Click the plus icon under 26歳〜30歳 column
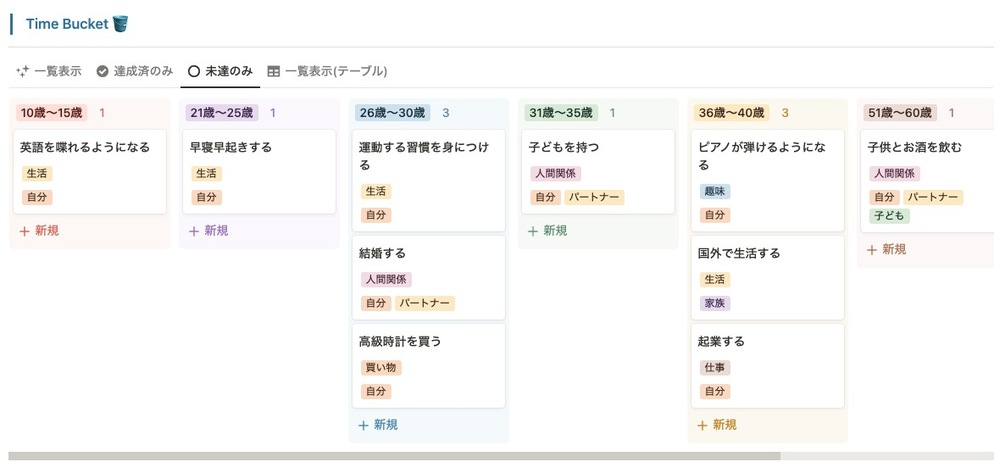Viewport: 1005px width, 473px height. pyautogui.click(x=364, y=425)
